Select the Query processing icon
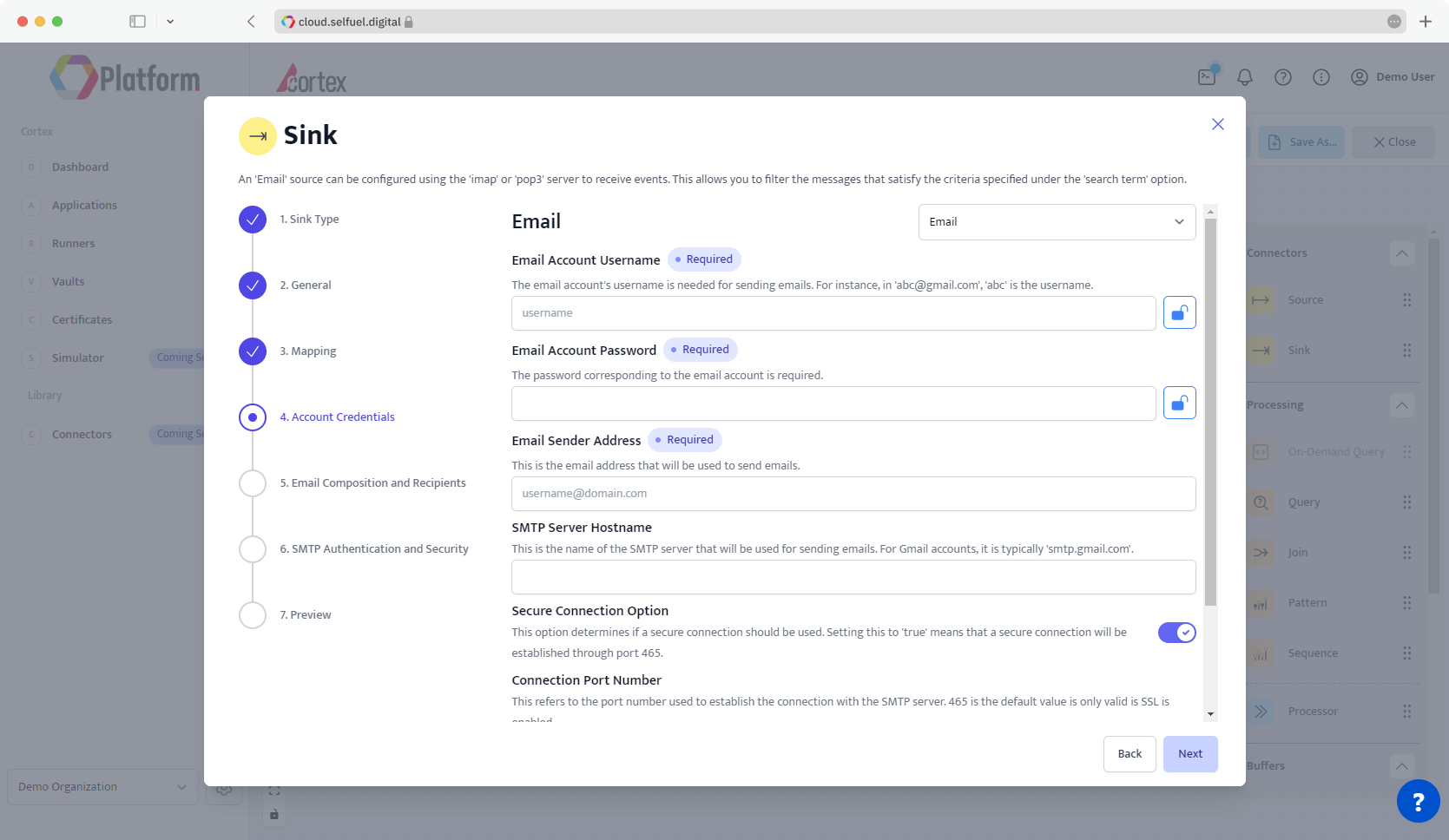Viewport: 1449px width, 840px height. [x=1261, y=502]
